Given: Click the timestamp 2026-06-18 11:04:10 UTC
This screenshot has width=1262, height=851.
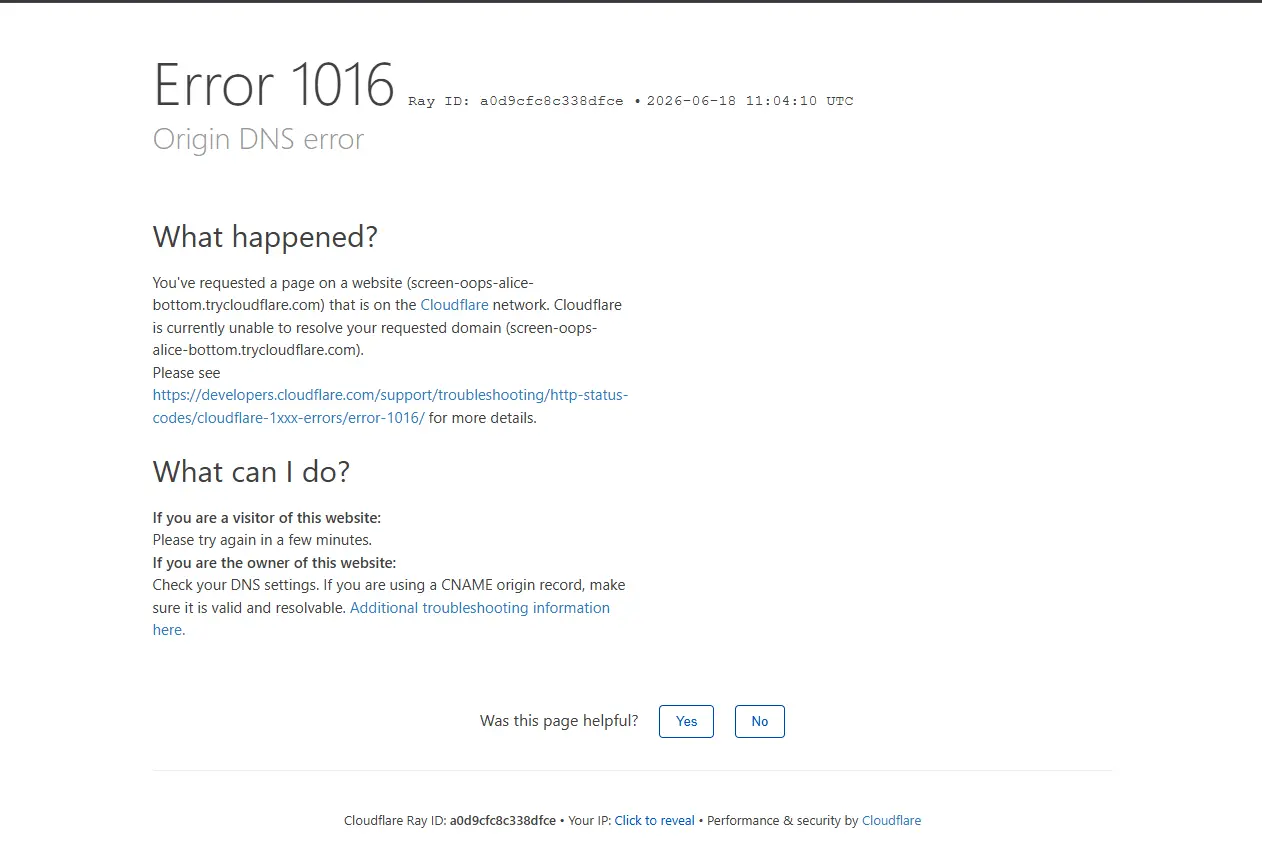Looking at the screenshot, I should tap(750, 101).
